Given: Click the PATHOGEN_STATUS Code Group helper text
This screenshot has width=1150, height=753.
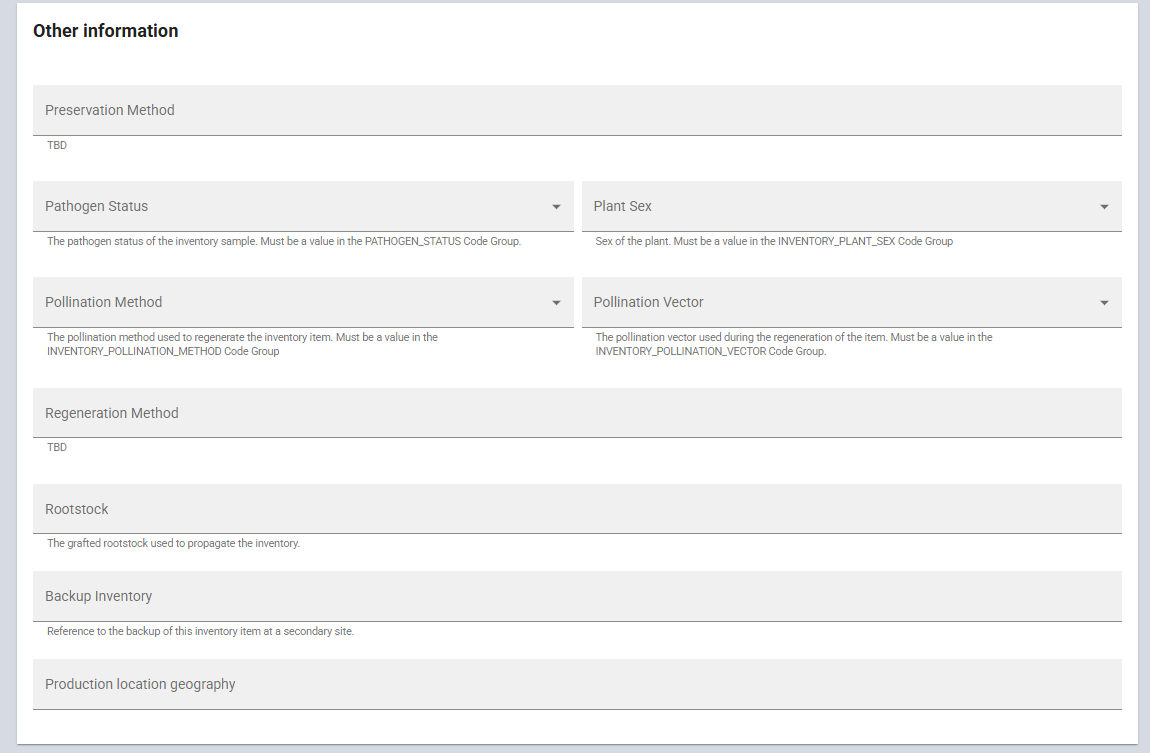Looking at the screenshot, I should click(x=284, y=242).
